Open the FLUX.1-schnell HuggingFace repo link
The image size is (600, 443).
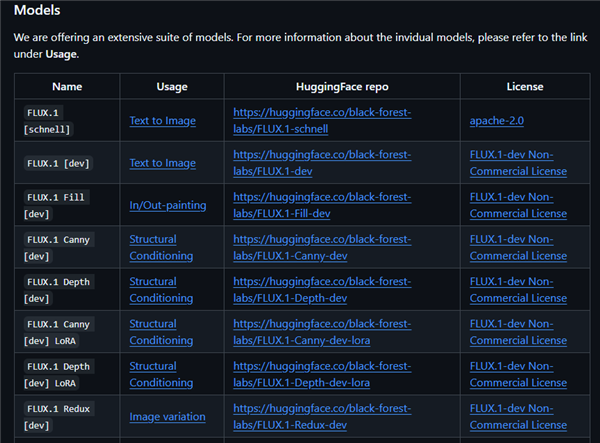point(322,121)
